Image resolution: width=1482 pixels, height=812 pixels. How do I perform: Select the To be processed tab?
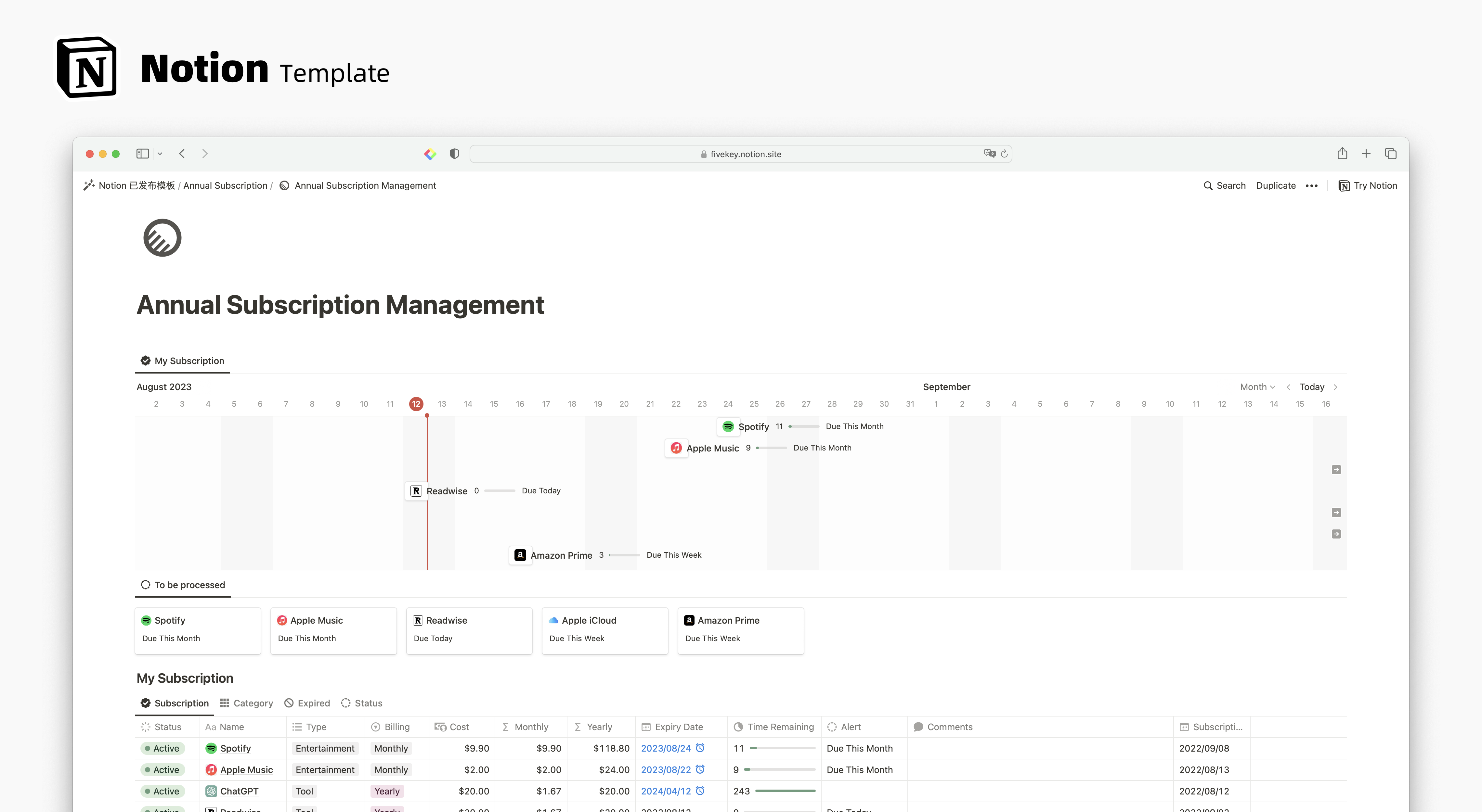[x=183, y=585]
